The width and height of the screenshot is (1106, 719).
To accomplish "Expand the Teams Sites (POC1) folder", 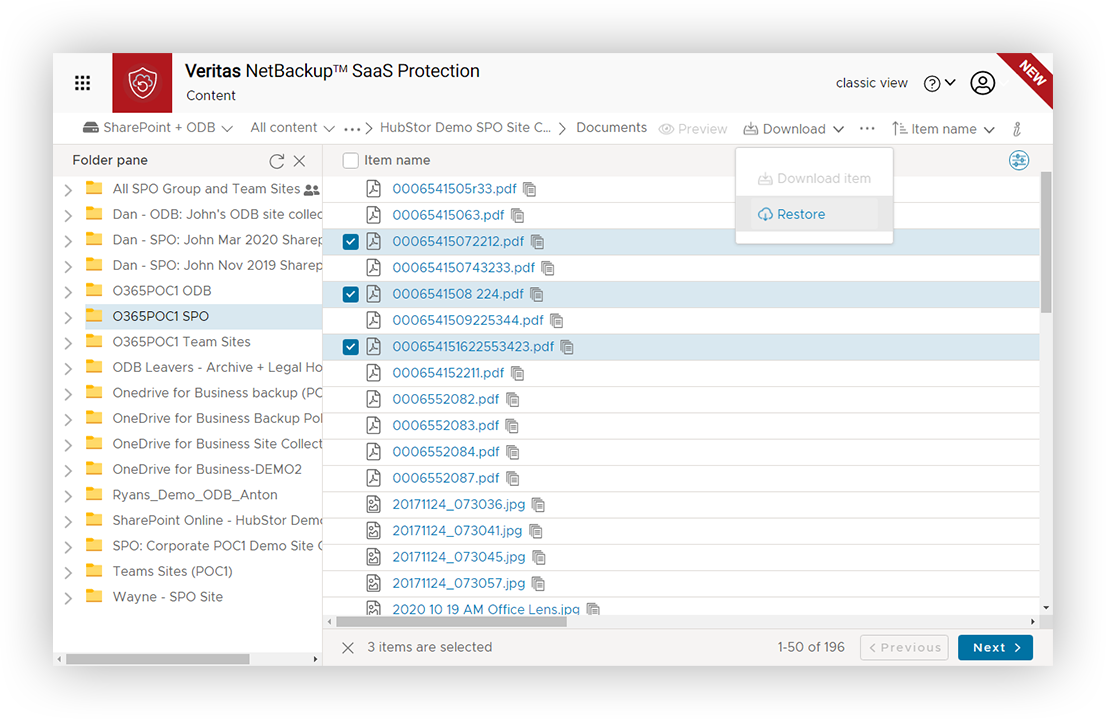I will [x=68, y=572].
